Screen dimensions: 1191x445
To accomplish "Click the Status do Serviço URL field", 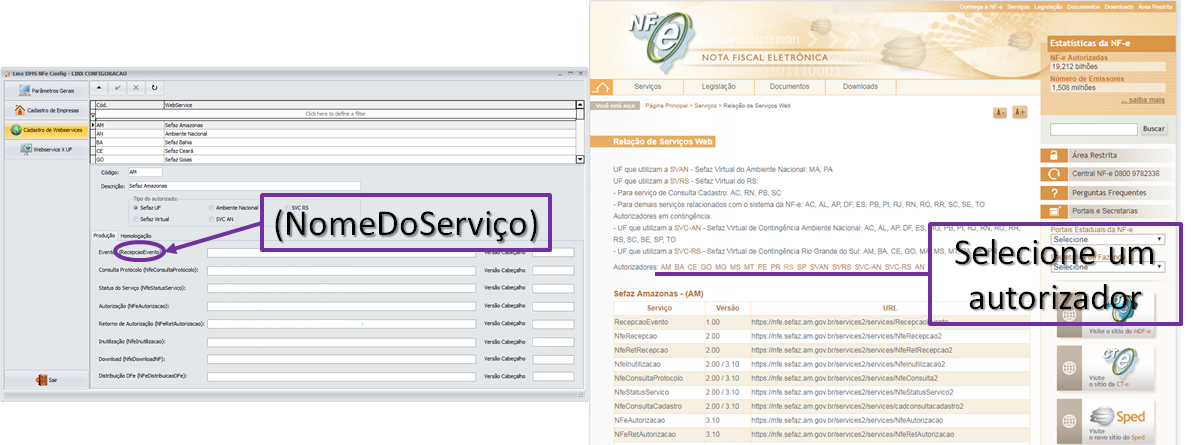I will coord(341,288).
